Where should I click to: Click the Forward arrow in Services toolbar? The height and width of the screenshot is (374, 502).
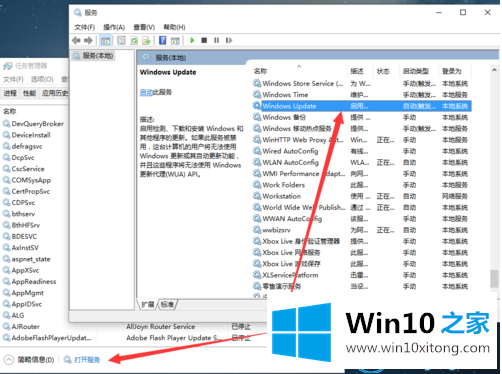tap(88, 41)
